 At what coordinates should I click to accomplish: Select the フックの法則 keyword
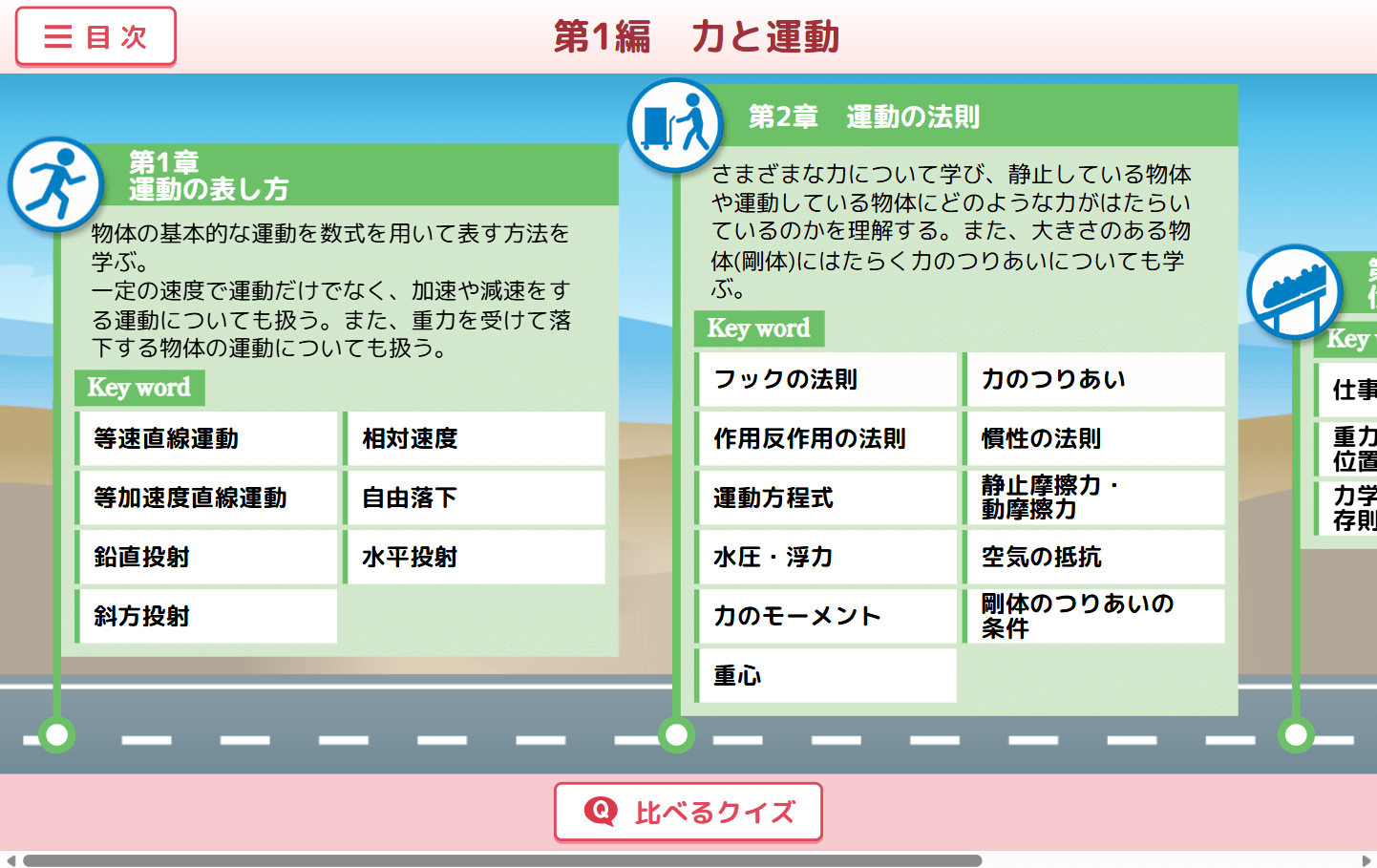825,379
